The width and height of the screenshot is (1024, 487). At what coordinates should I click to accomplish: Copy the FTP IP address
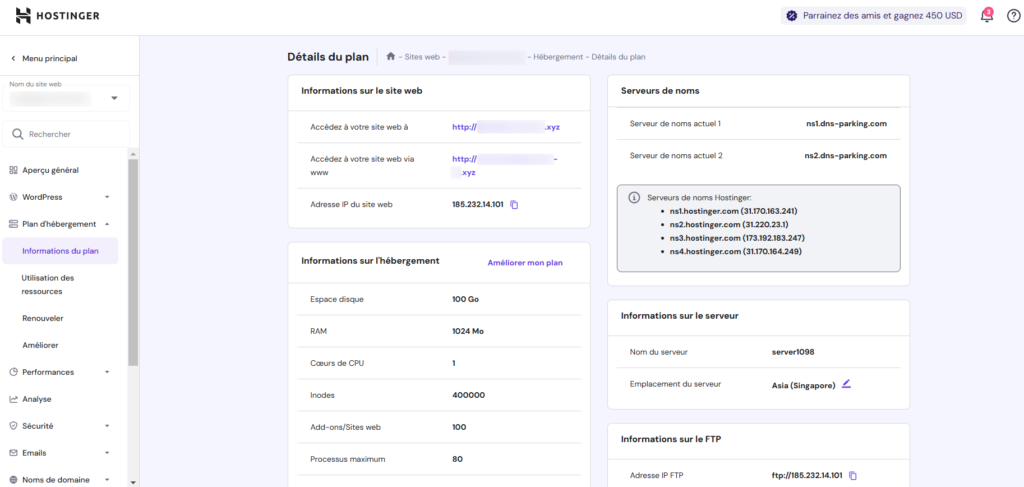click(x=853, y=475)
